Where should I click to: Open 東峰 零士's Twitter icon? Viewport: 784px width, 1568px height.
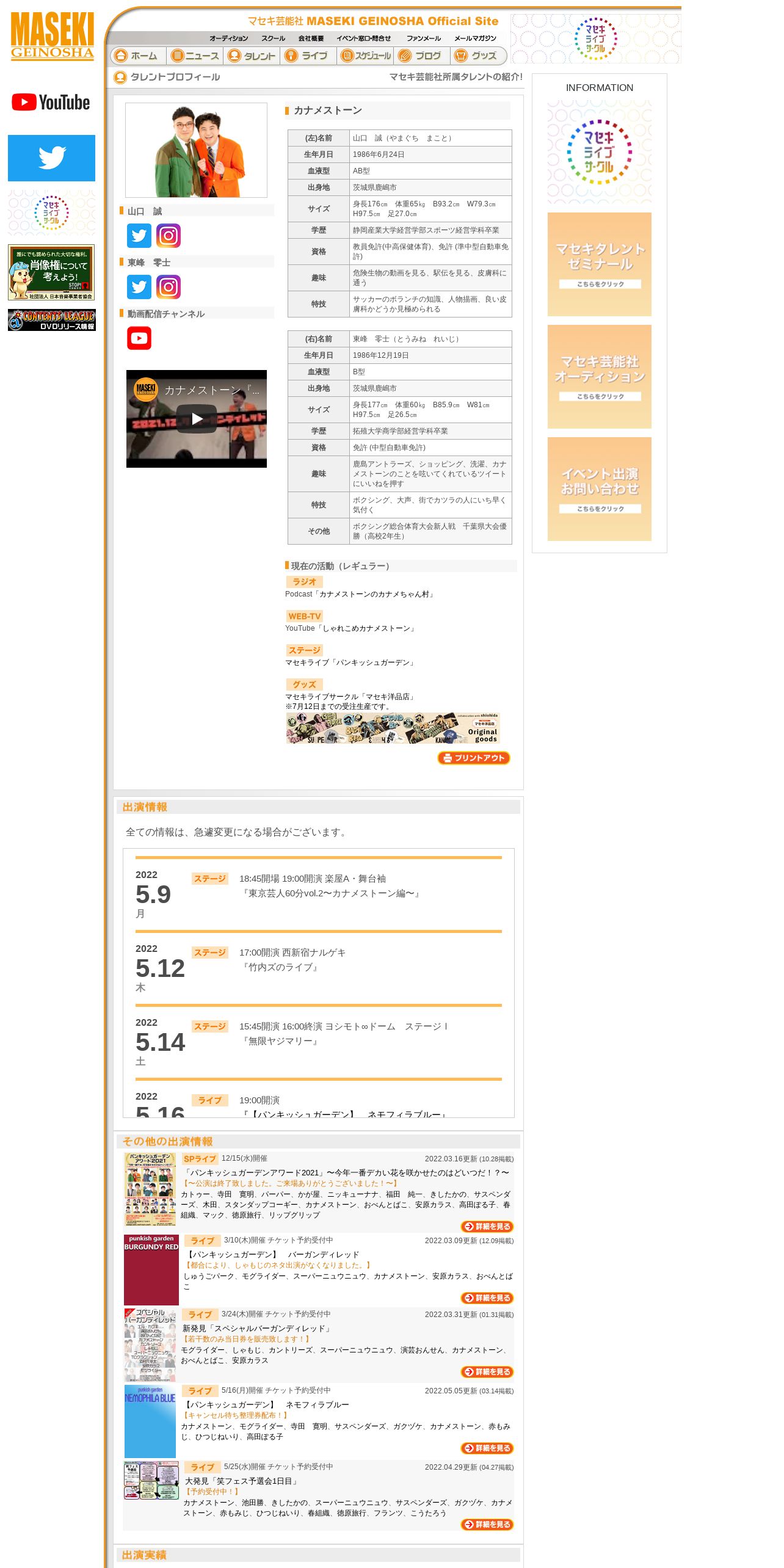139,287
